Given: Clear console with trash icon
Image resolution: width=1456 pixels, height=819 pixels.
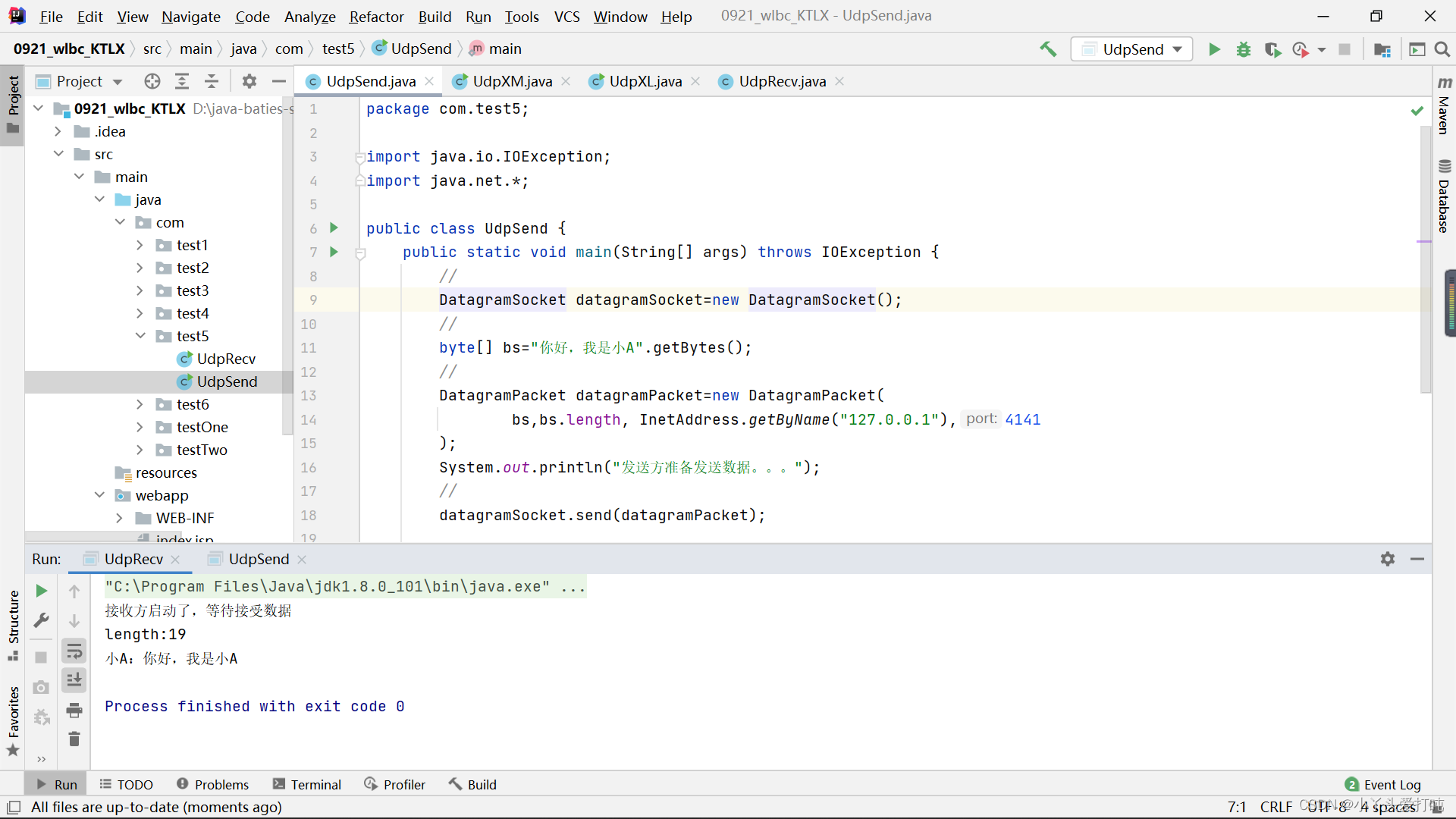Looking at the screenshot, I should (74, 739).
